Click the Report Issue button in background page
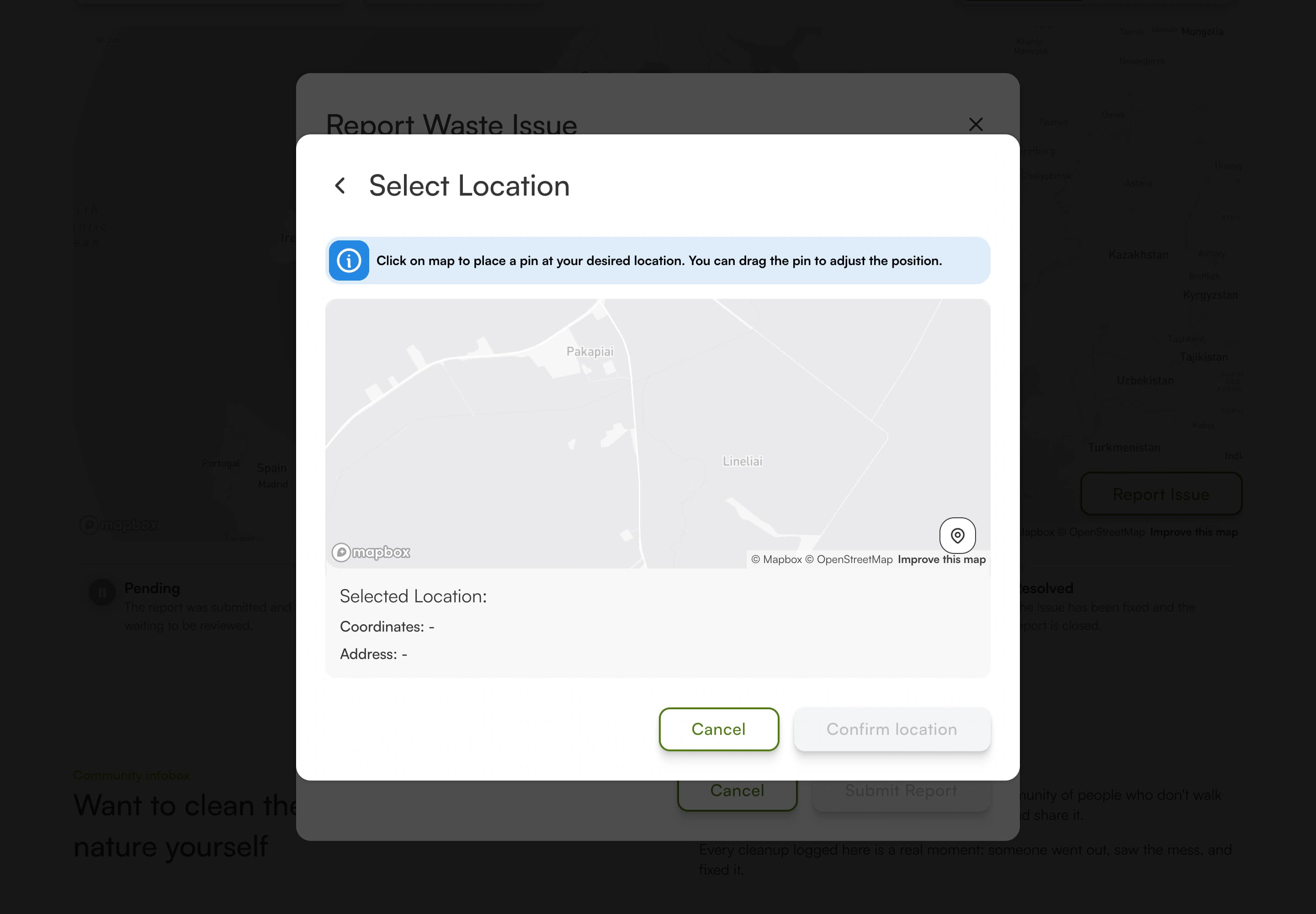Viewport: 1316px width, 914px height. pyautogui.click(x=1161, y=494)
